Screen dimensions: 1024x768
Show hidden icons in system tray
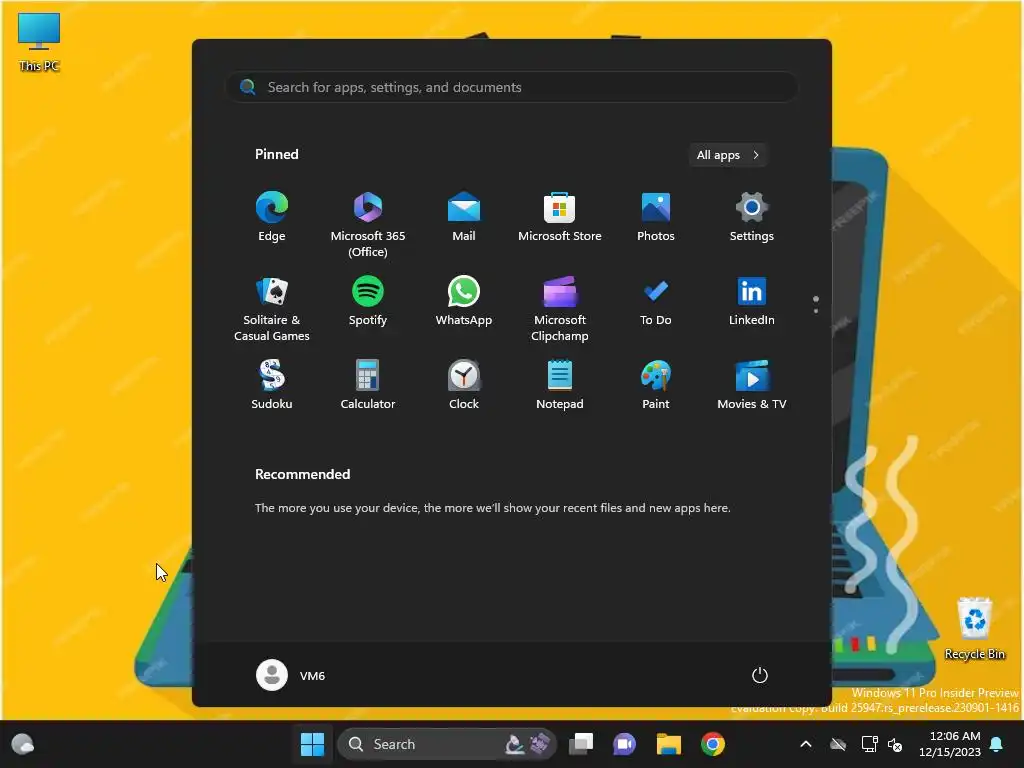coord(806,744)
